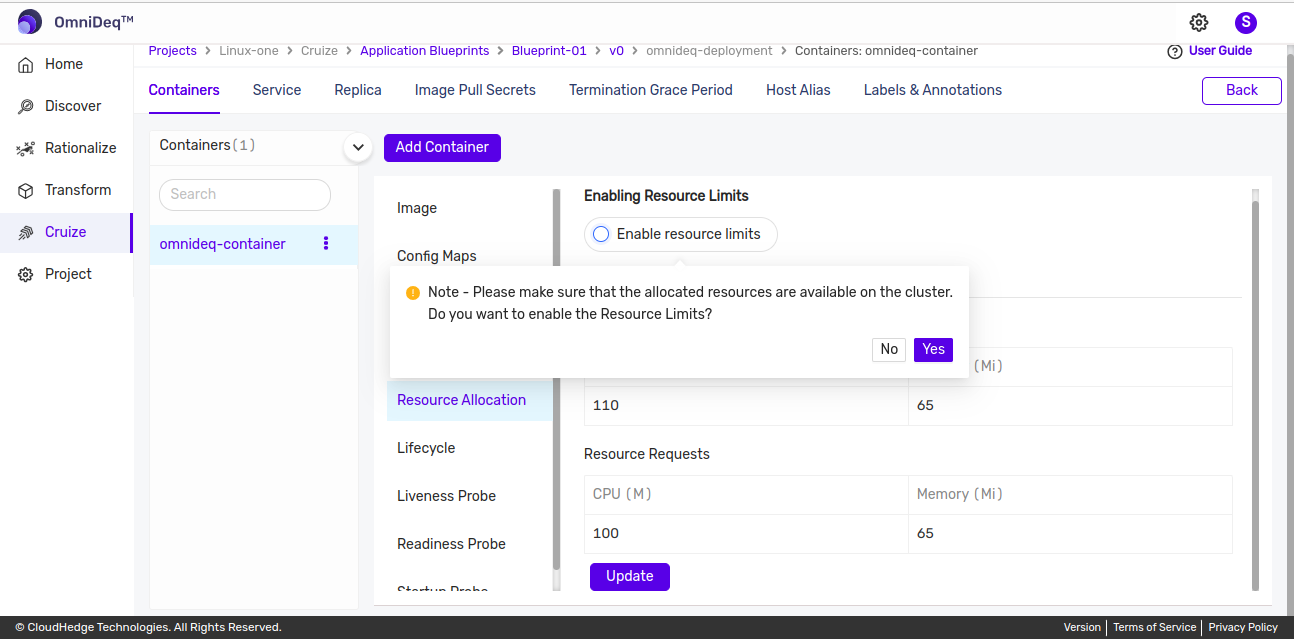This screenshot has width=1294, height=639.
Task: Click the Transform cube icon
Action: coord(26,190)
